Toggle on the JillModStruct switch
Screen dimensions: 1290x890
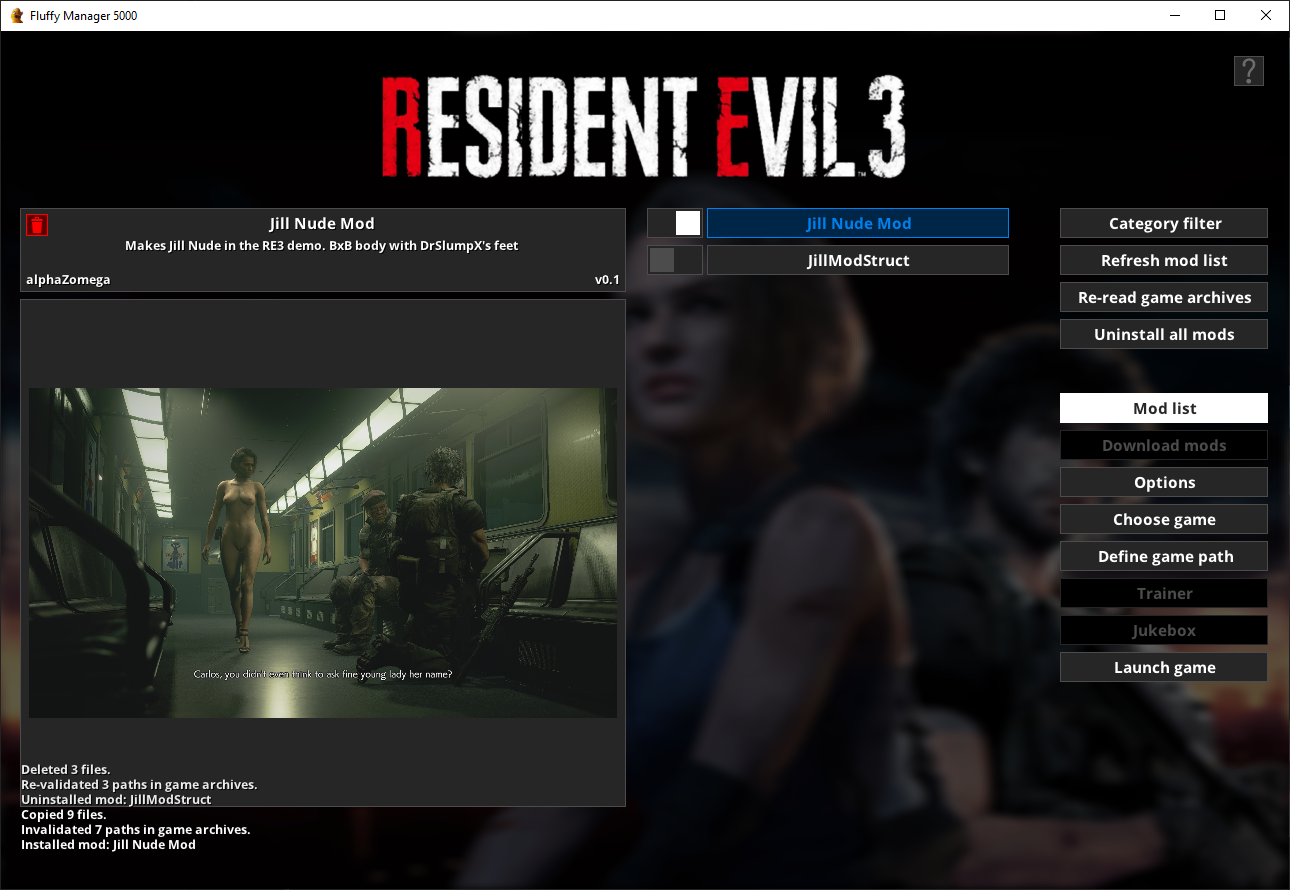[675, 260]
